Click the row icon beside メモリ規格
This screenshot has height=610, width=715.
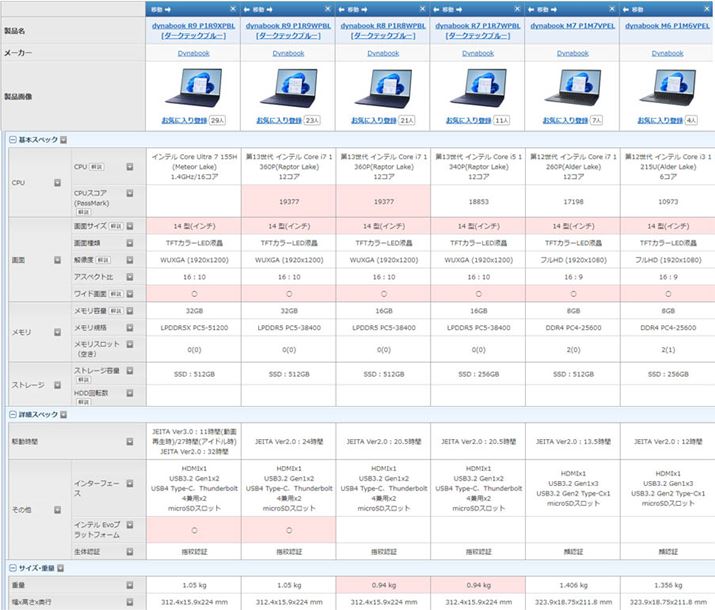pos(129,327)
